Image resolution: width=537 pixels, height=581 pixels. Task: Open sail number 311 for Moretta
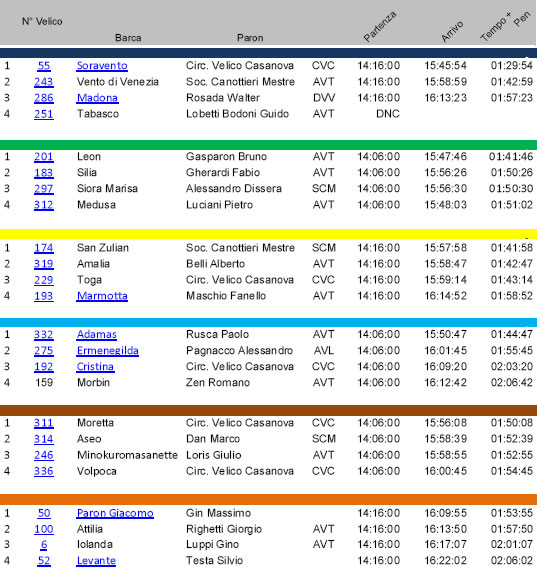coord(44,423)
